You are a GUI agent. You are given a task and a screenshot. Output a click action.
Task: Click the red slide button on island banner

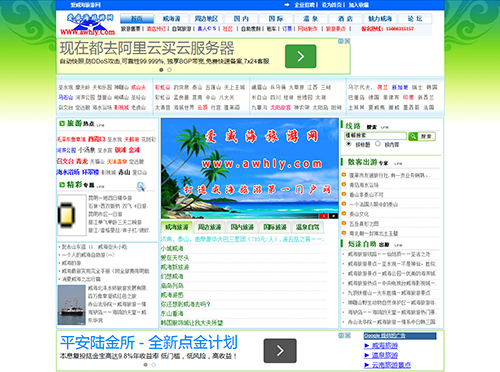[323, 216]
